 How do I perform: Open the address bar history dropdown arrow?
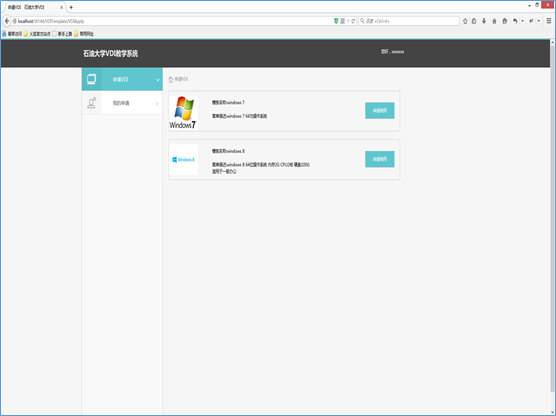348,21
